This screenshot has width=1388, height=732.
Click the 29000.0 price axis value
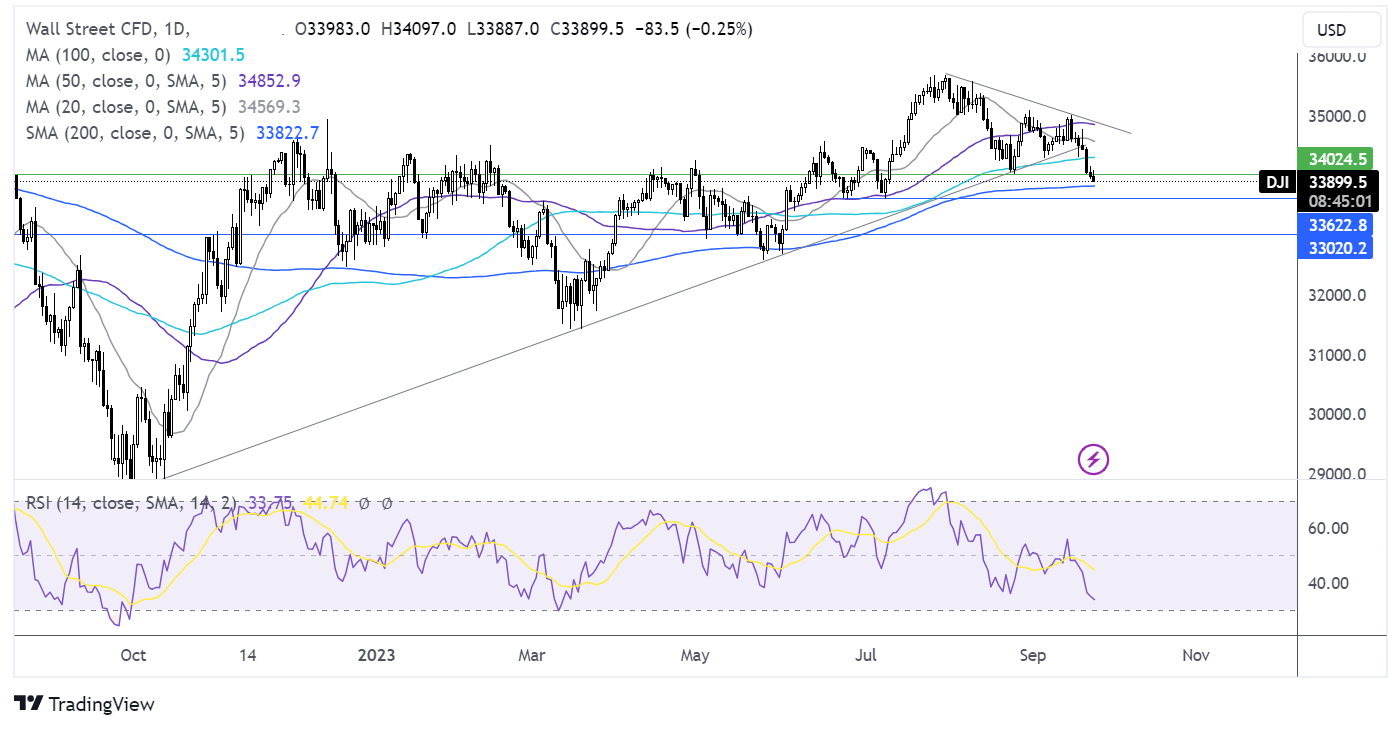pyautogui.click(x=1338, y=473)
